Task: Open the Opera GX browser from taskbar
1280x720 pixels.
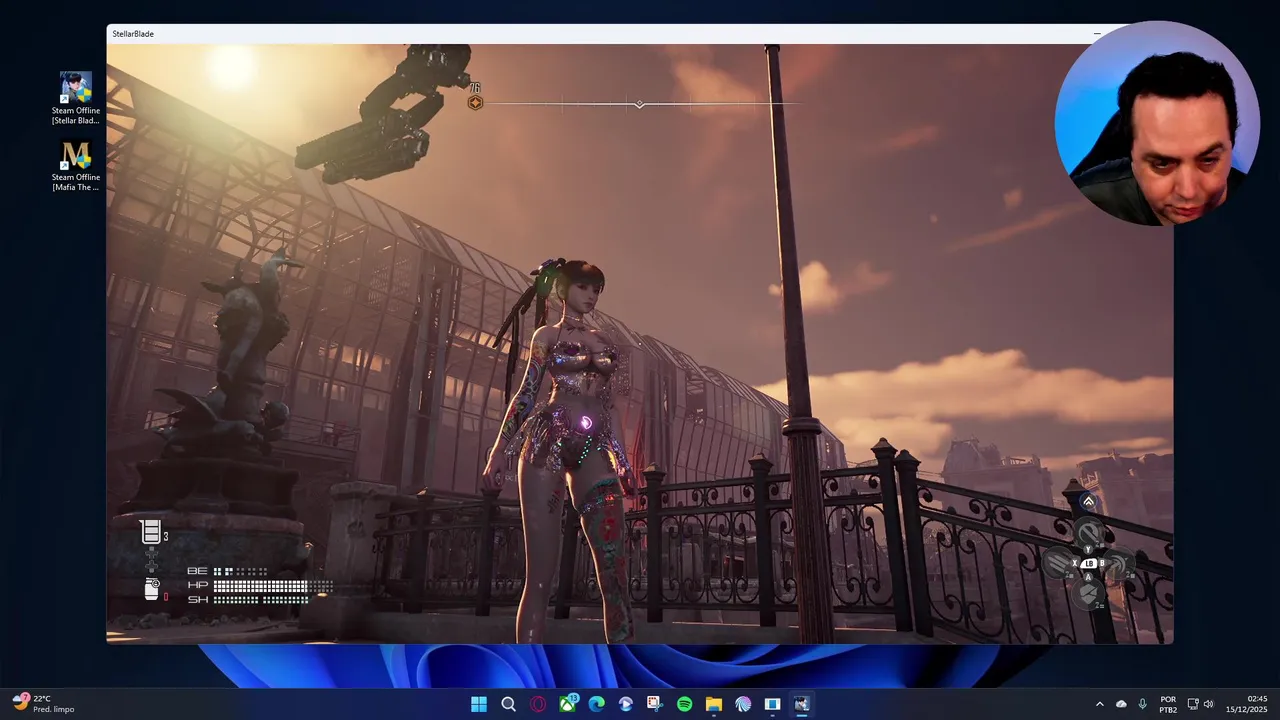Action: tap(538, 704)
